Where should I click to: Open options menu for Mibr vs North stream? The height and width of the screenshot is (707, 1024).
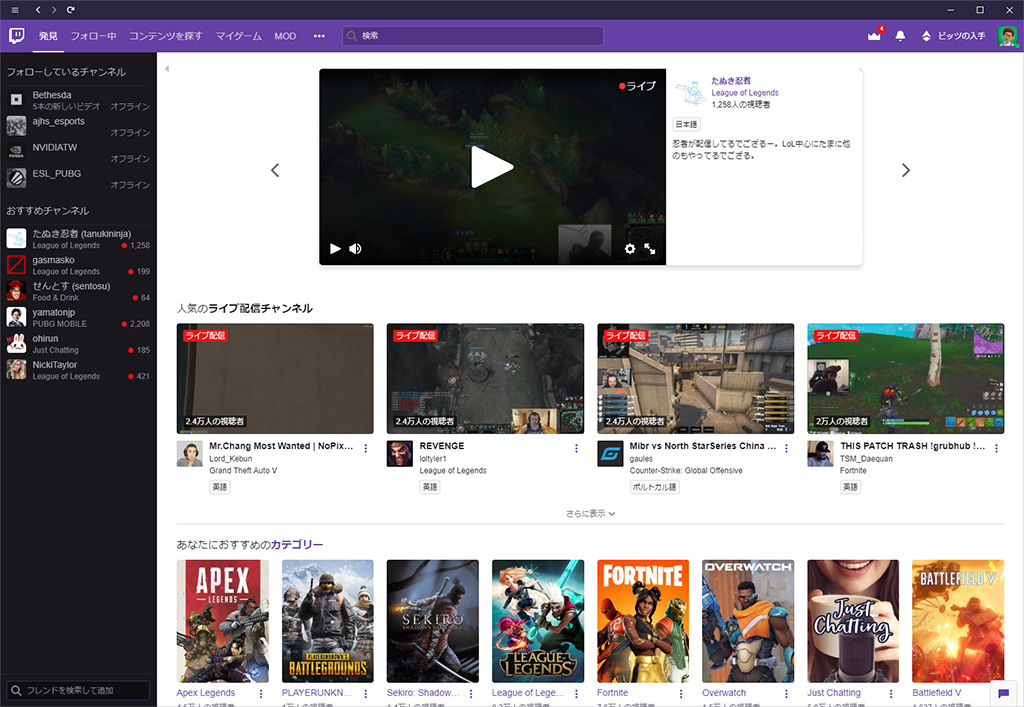click(786, 448)
